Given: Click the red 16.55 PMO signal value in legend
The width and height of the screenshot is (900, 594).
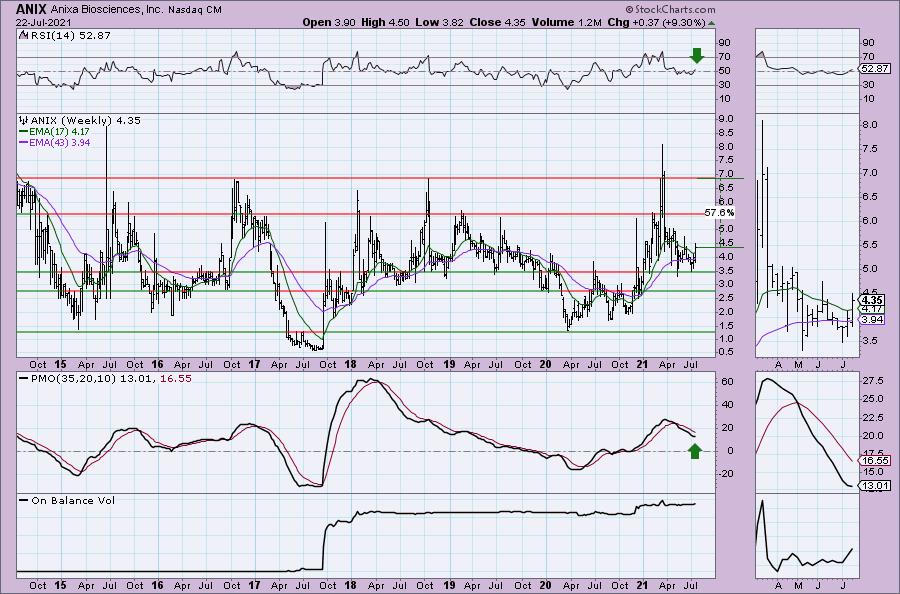Looking at the screenshot, I should (x=176, y=379).
